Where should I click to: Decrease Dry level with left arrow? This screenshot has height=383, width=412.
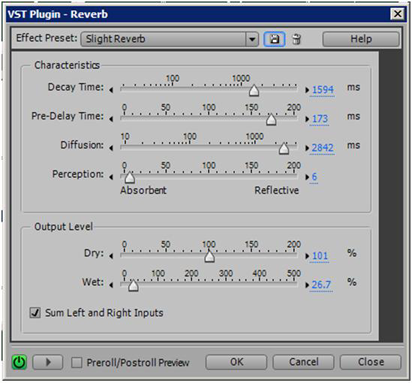coord(111,256)
